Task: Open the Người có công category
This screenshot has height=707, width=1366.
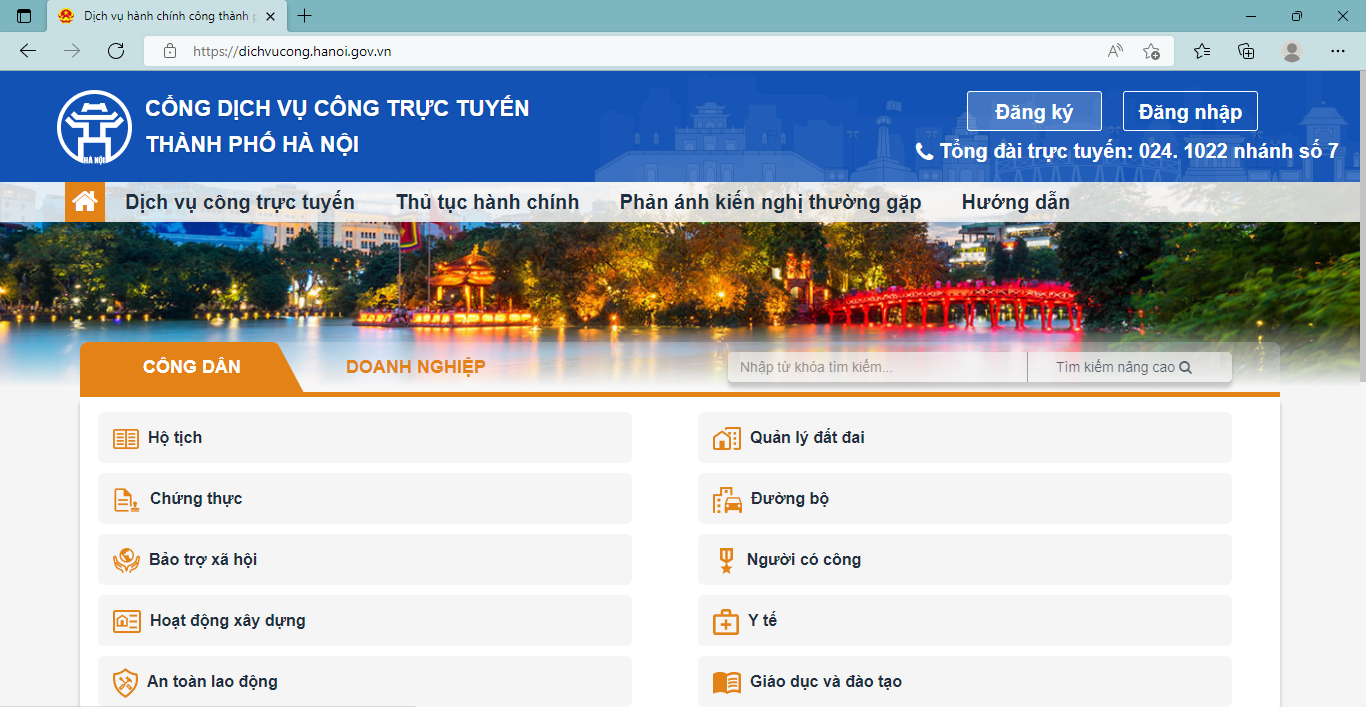Action: (965, 560)
